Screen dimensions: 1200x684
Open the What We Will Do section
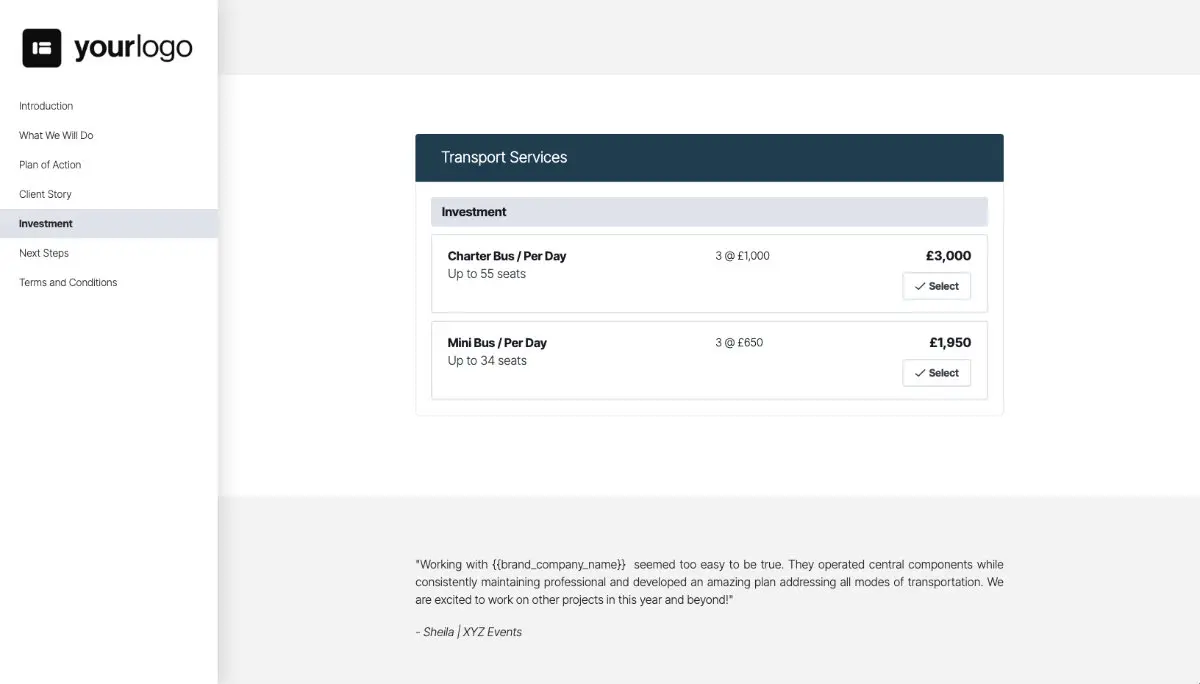(x=56, y=135)
